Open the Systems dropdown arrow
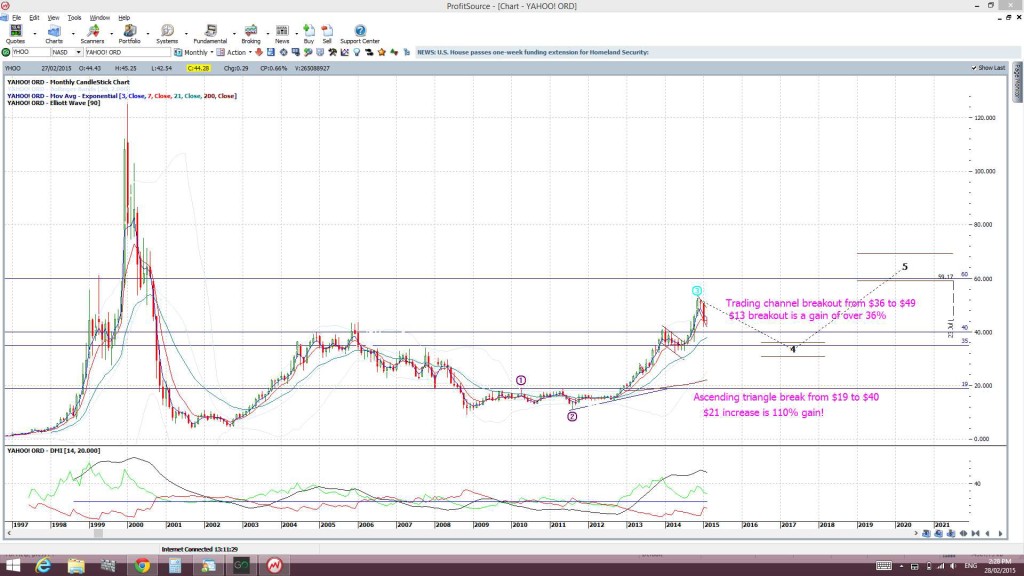1024x576 pixels. [x=186, y=33]
